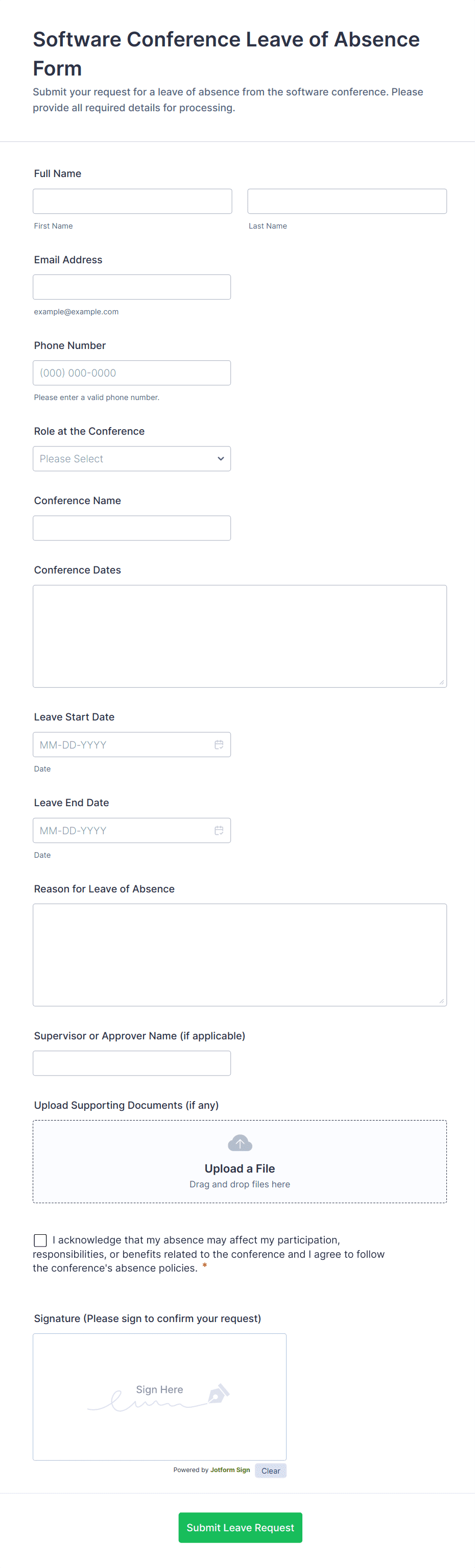Select the Email Address field
Image resolution: width=475 pixels, height=1568 pixels.
132,287
